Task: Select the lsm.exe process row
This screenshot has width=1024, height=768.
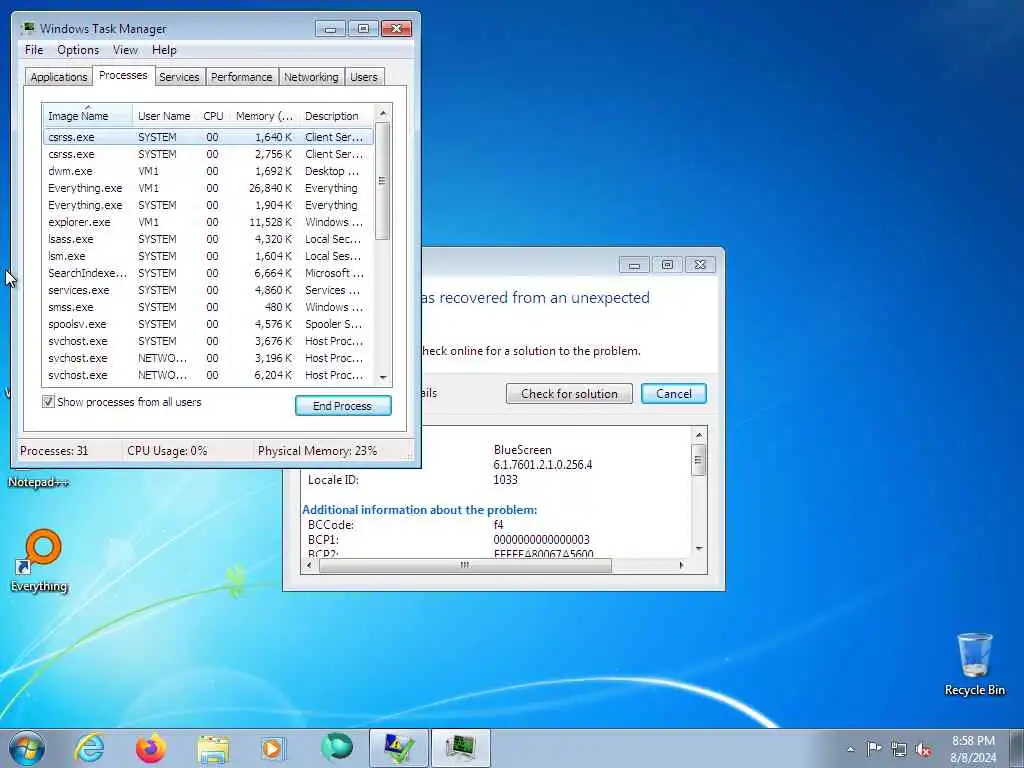Action: [208, 256]
